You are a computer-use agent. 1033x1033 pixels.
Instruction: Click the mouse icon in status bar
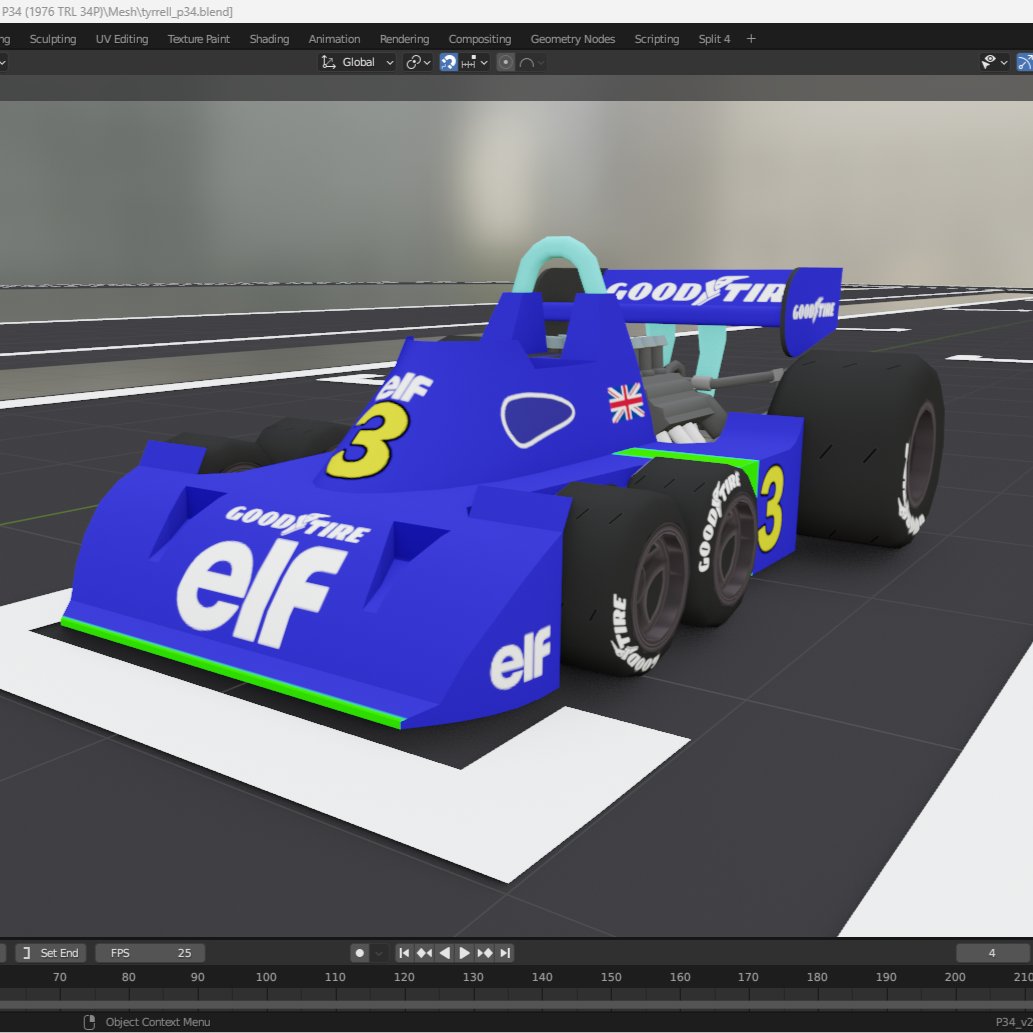[x=90, y=1022]
